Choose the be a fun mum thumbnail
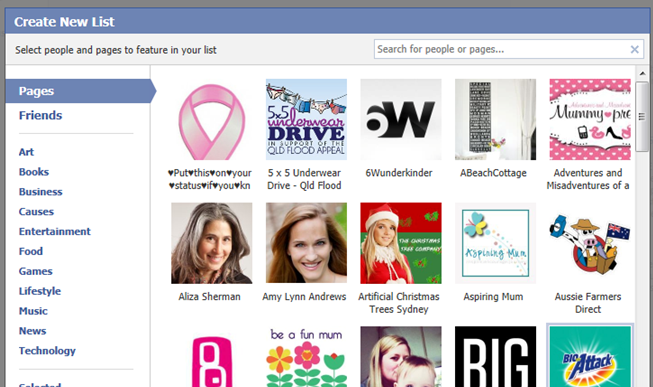Viewport: 653px width, 387px height. tap(306, 357)
